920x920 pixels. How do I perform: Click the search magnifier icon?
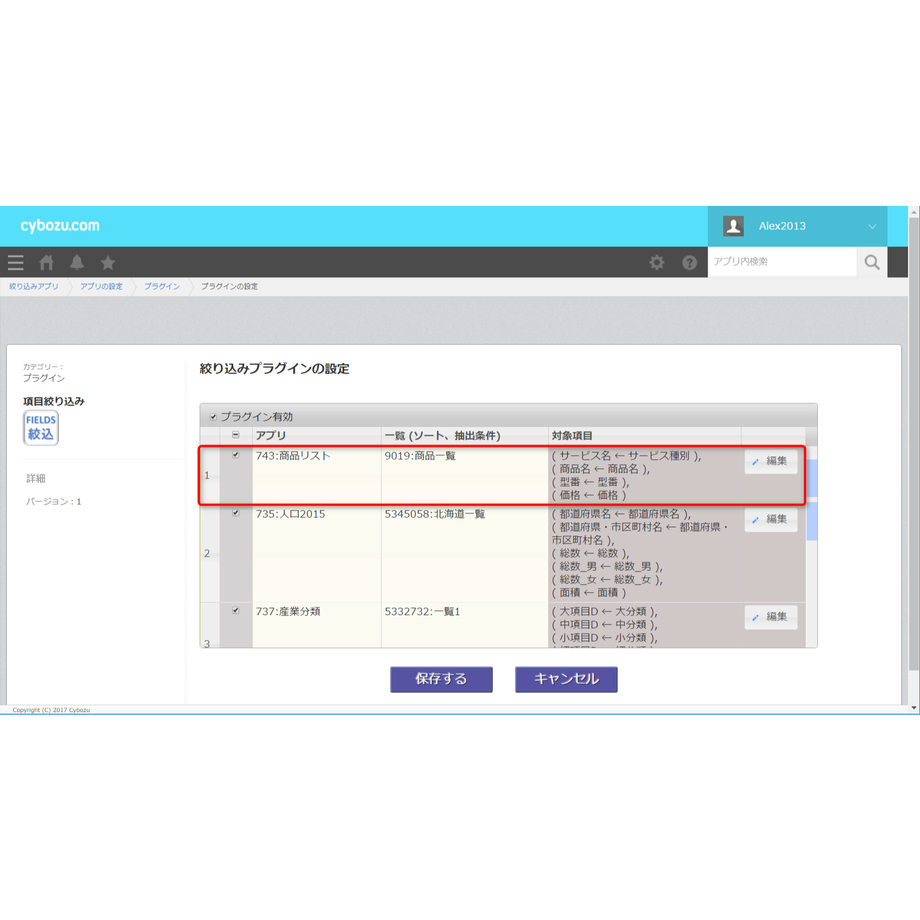pyautogui.click(x=872, y=262)
